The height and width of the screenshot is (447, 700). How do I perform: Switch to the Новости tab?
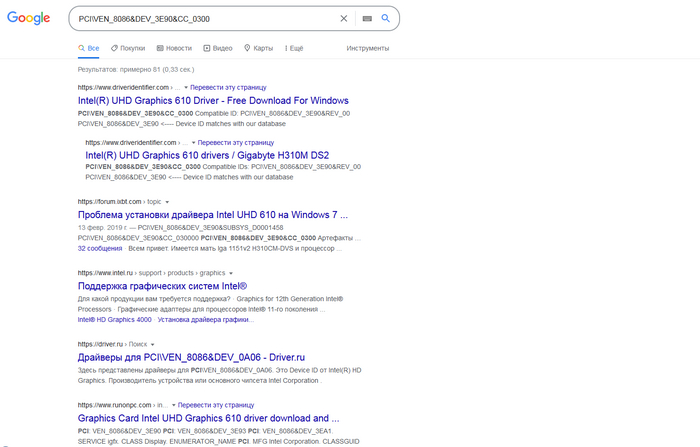(x=174, y=48)
